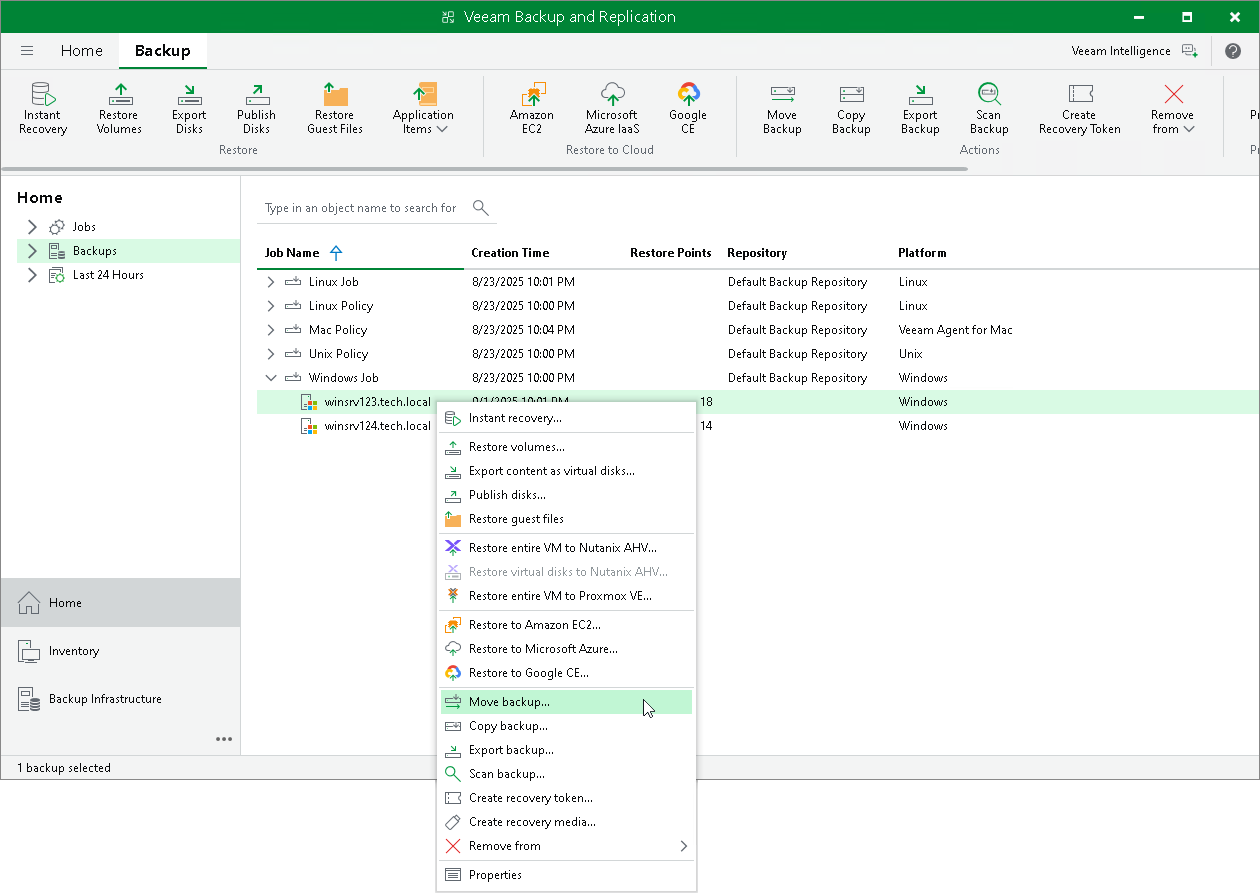Collapse the Windows Job row
1260x896 pixels.
[270, 378]
